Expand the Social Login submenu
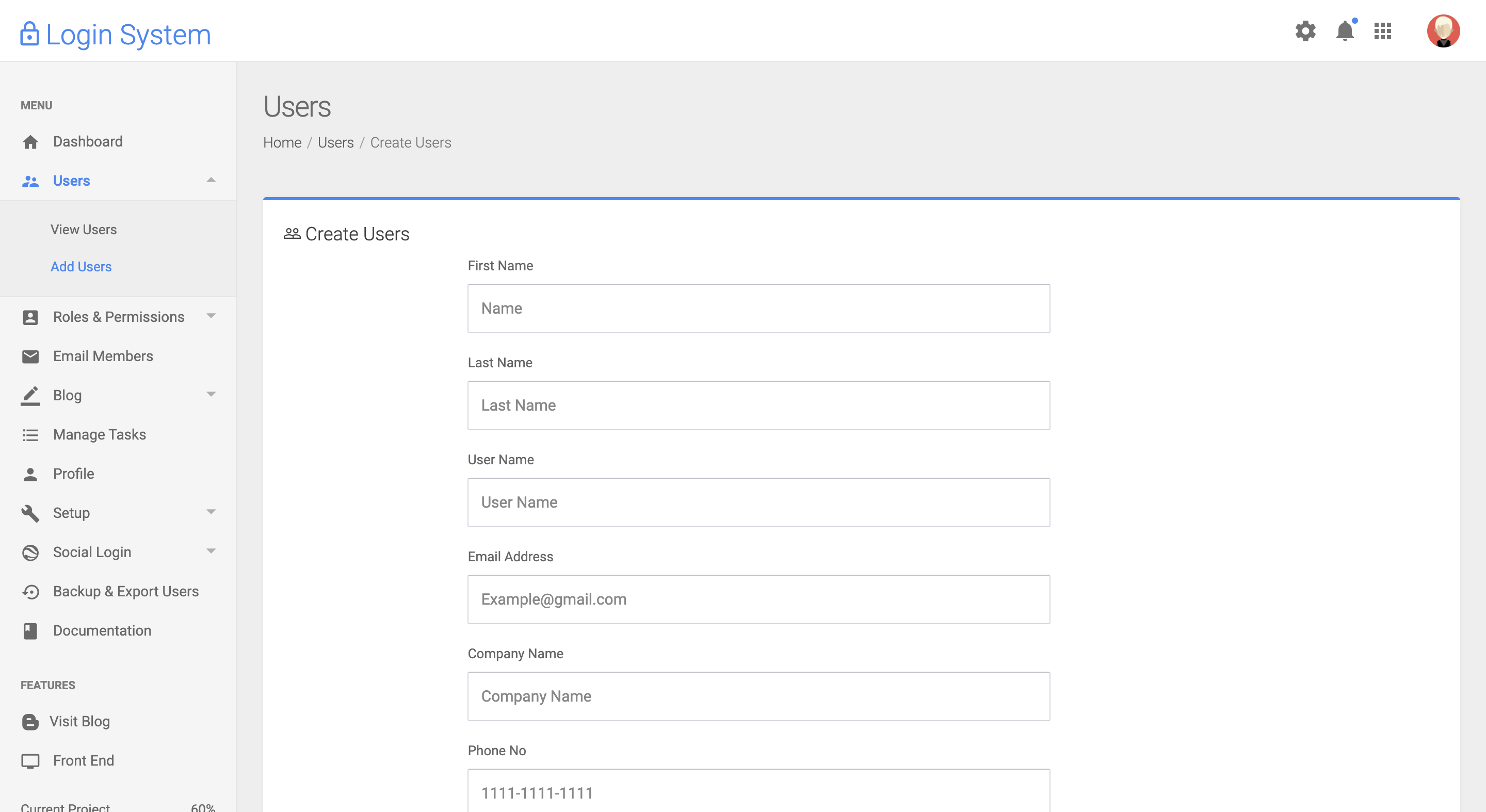1486x812 pixels. (211, 551)
